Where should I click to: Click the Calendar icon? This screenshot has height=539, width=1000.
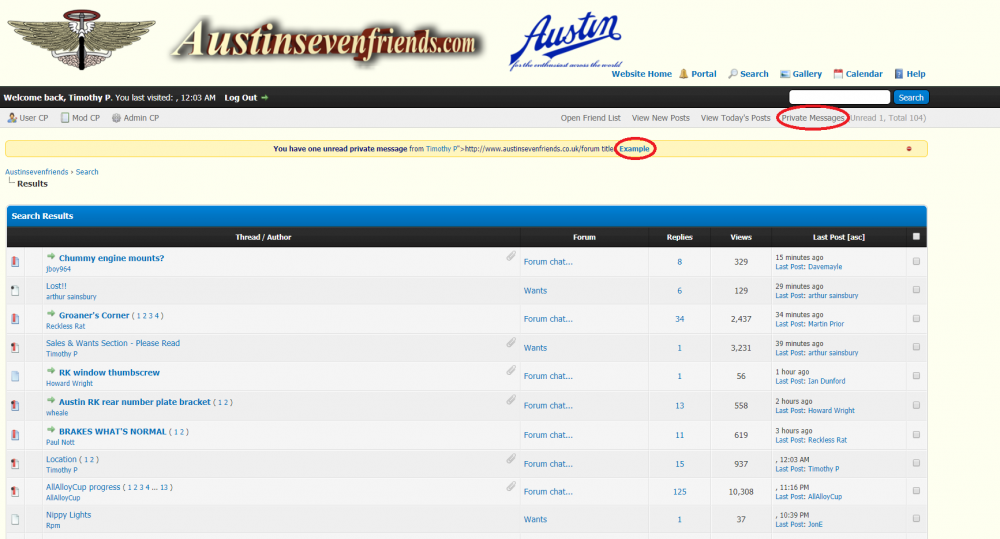pos(838,74)
